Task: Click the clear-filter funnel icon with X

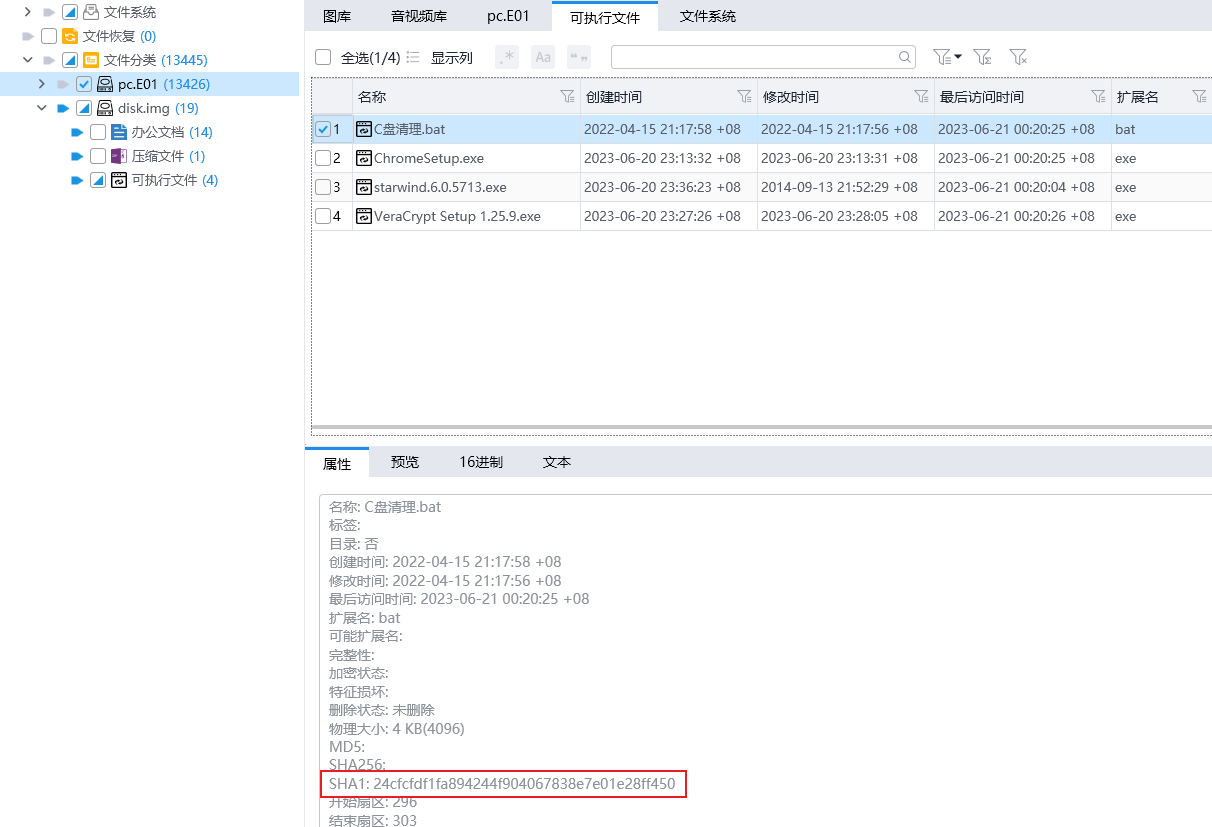Action: pyautogui.click(x=1018, y=57)
